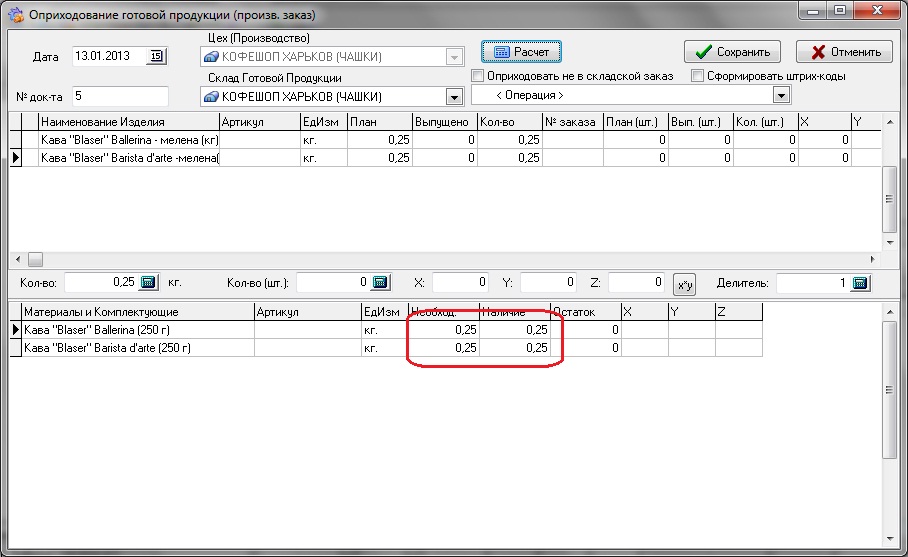
Task: Click the application icon in title bar
Action: [x=15, y=15]
